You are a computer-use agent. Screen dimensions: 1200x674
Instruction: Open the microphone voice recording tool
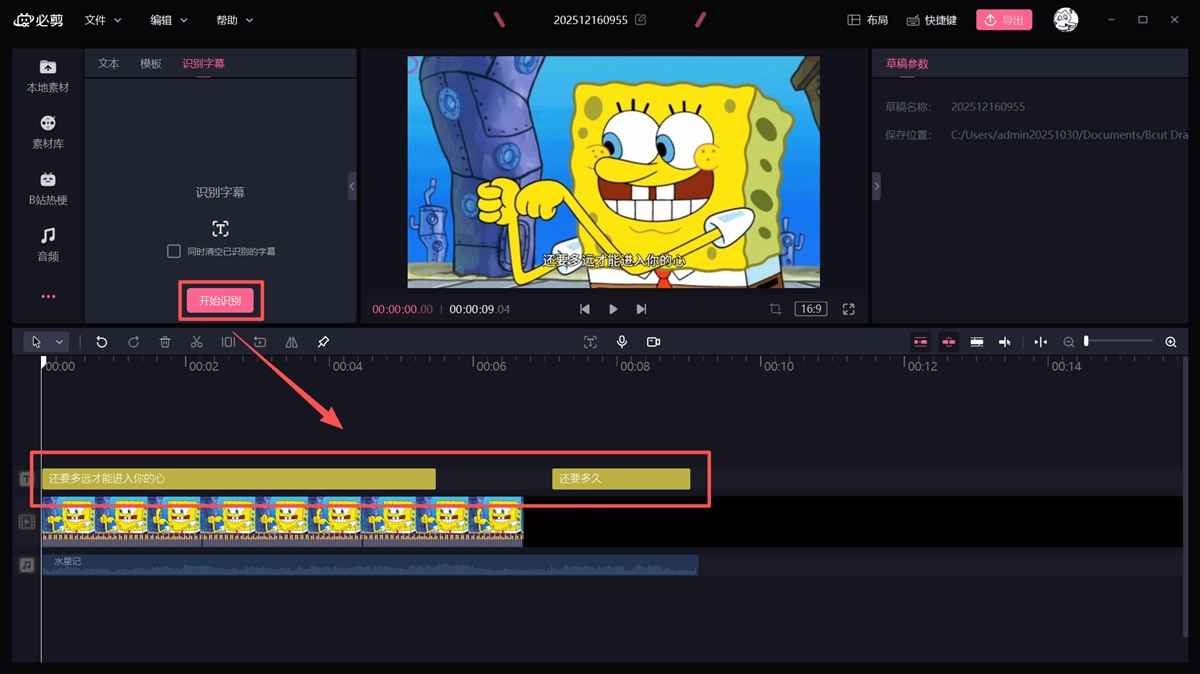[x=622, y=342]
